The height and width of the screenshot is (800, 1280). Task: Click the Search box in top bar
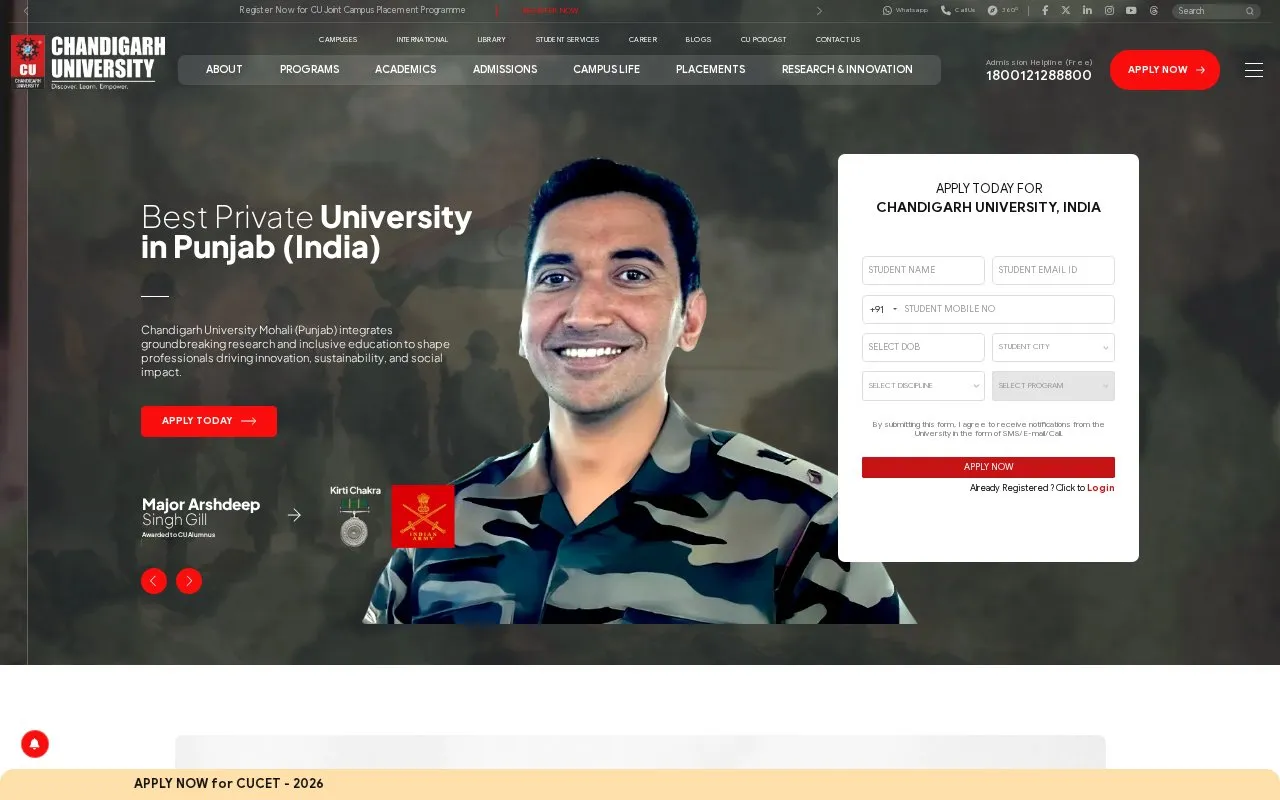coord(1216,11)
